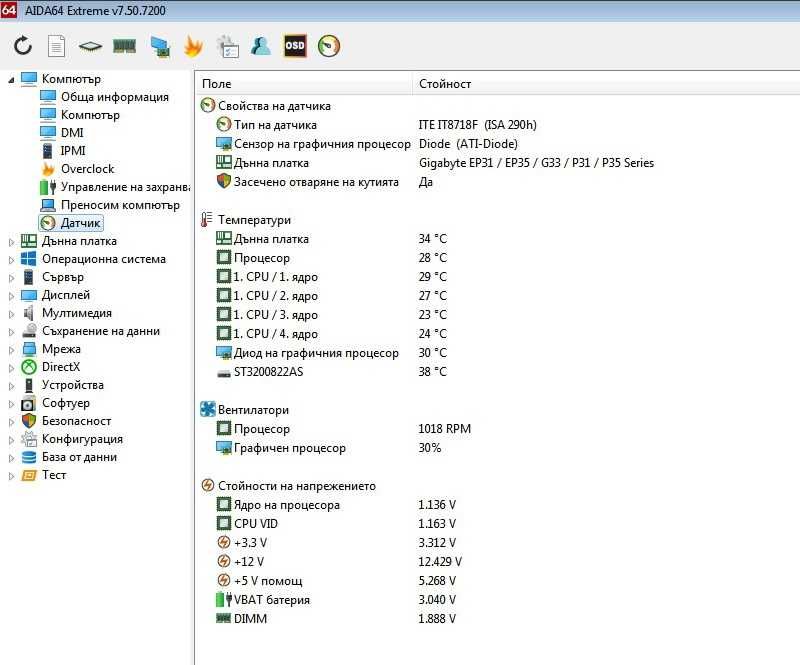The width and height of the screenshot is (800, 665).
Task: Click the AIDA64 app icon in title bar
Action: coord(9,10)
